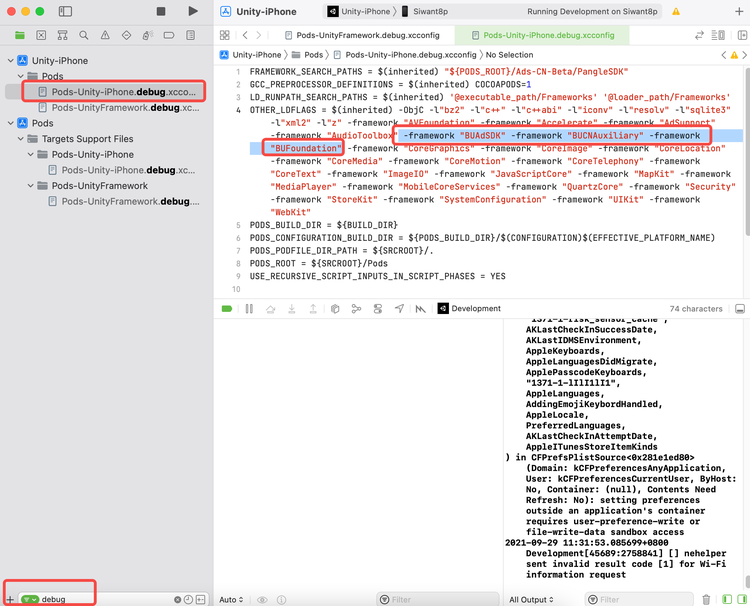The width and height of the screenshot is (750, 606).
Task: Select Pods-UnityFramework.debug file under Pods-UnityFramework folder
Action: (x=123, y=201)
